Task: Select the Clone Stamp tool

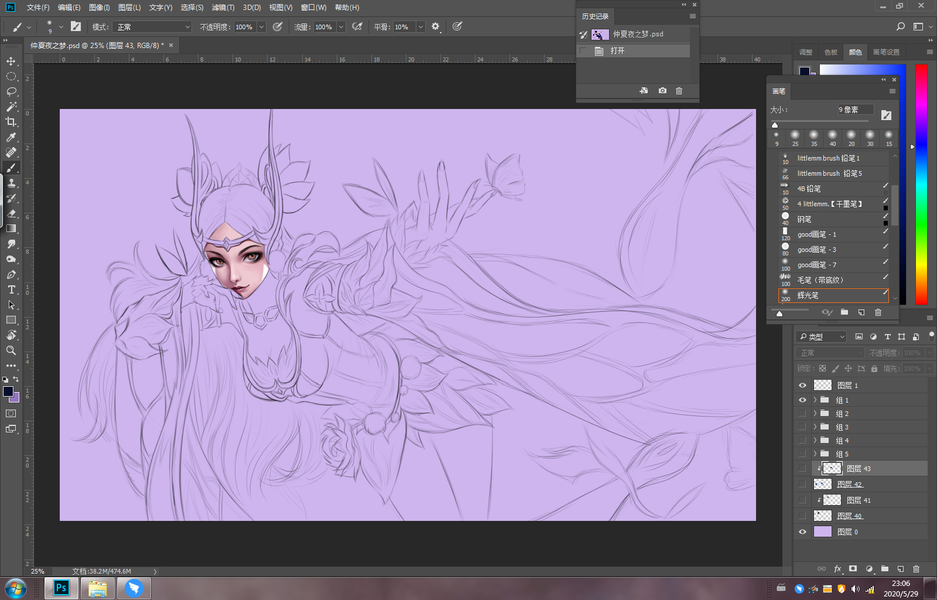Action: 11,183
